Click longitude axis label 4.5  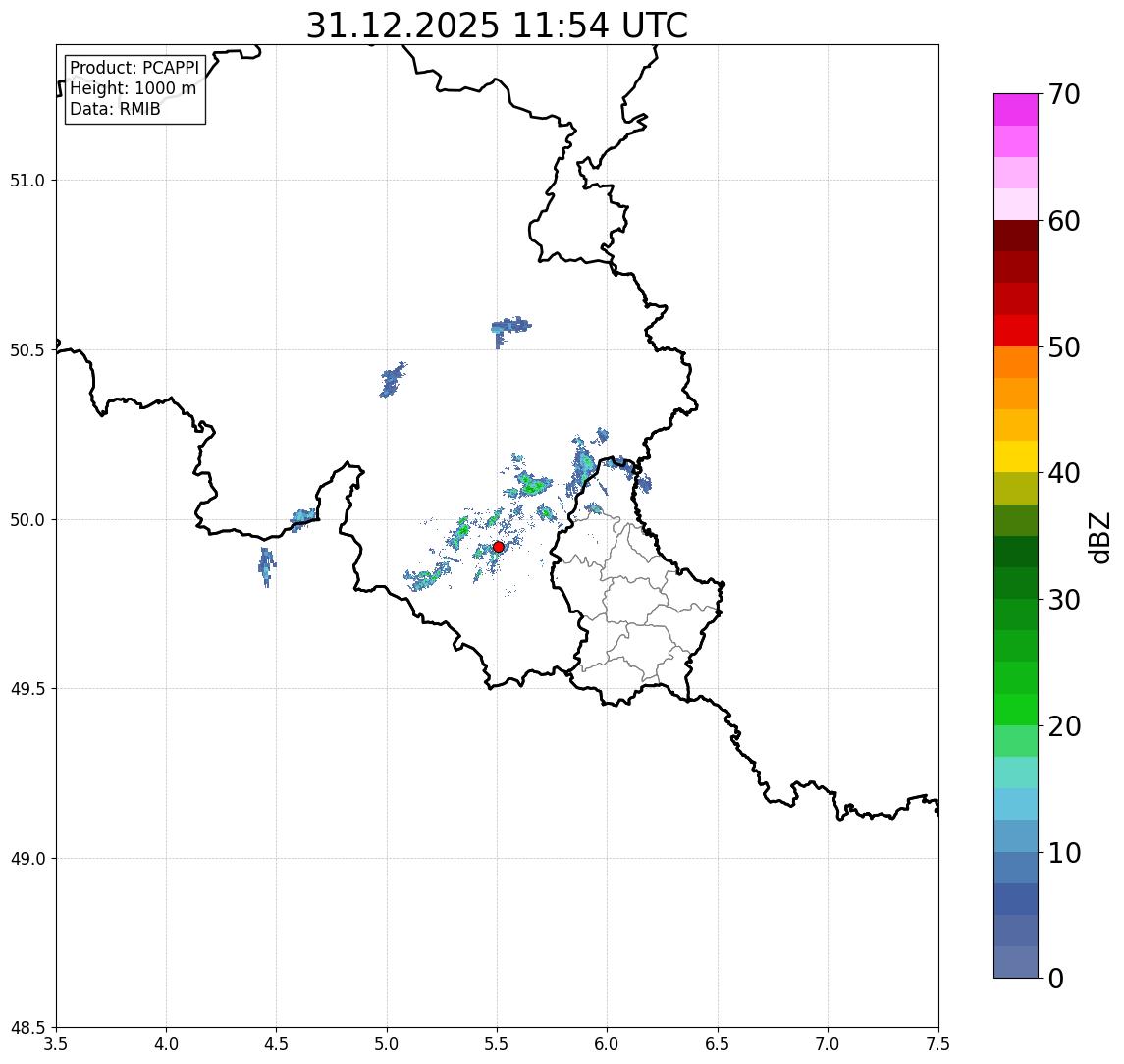[x=277, y=1044]
